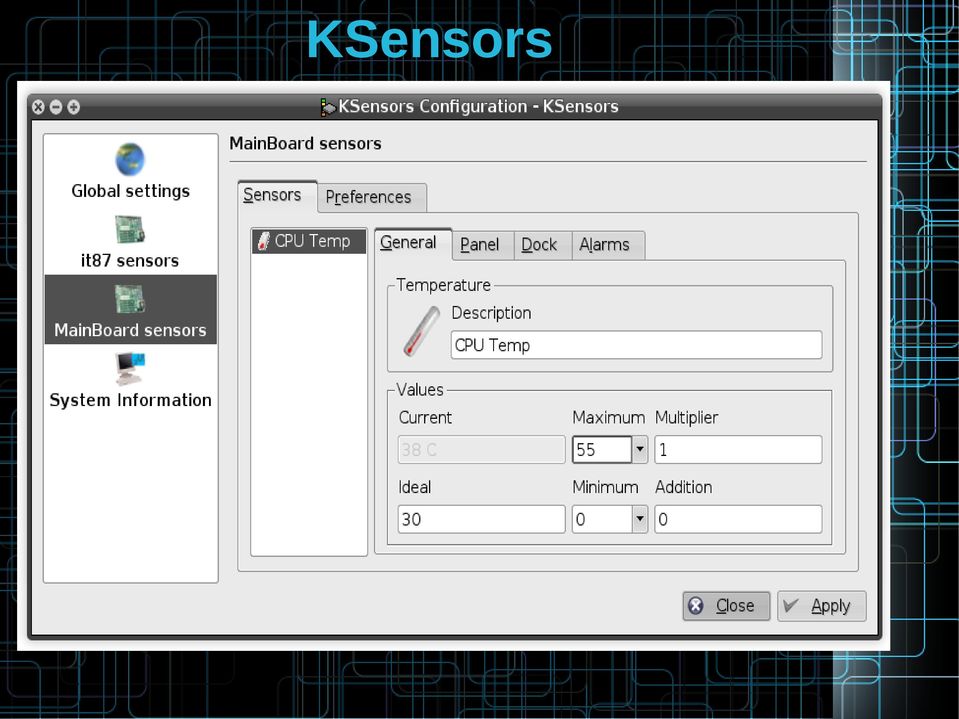959x719 pixels.
Task: Click large thermometer icon in Temperature group
Action: [421, 331]
